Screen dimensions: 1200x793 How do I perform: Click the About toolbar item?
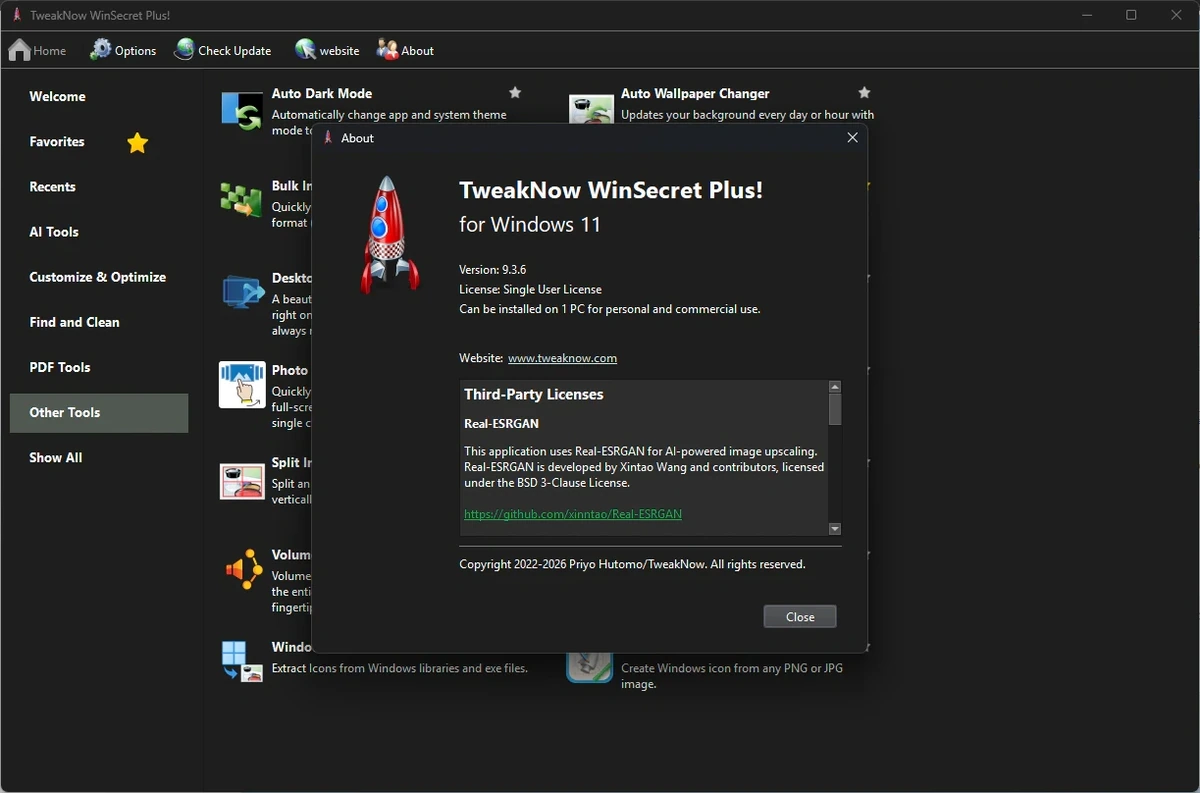(x=405, y=50)
